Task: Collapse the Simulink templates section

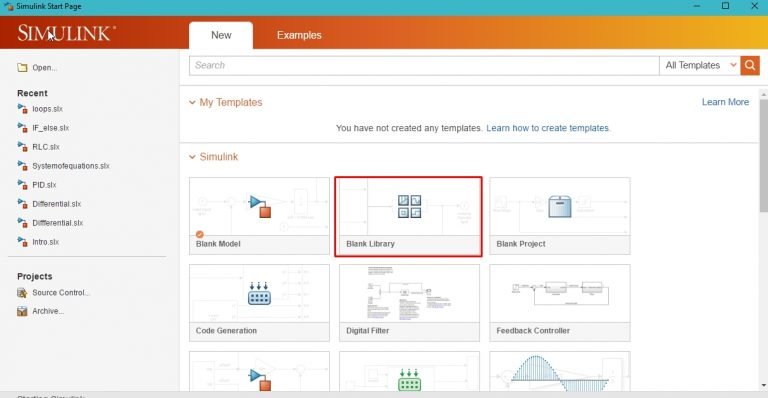Action: tap(192, 157)
